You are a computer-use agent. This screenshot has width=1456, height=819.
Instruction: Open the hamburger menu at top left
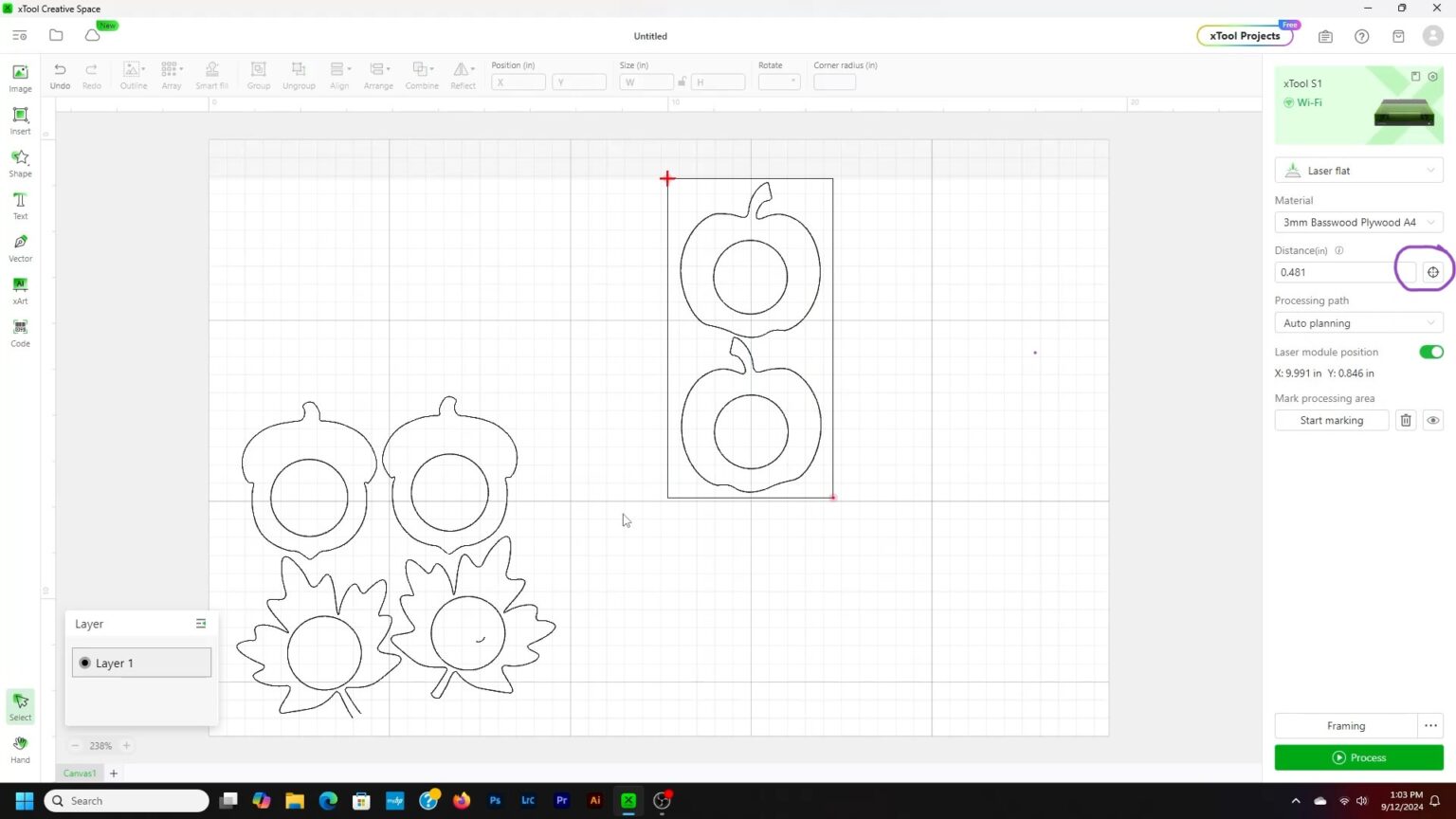click(20, 36)
